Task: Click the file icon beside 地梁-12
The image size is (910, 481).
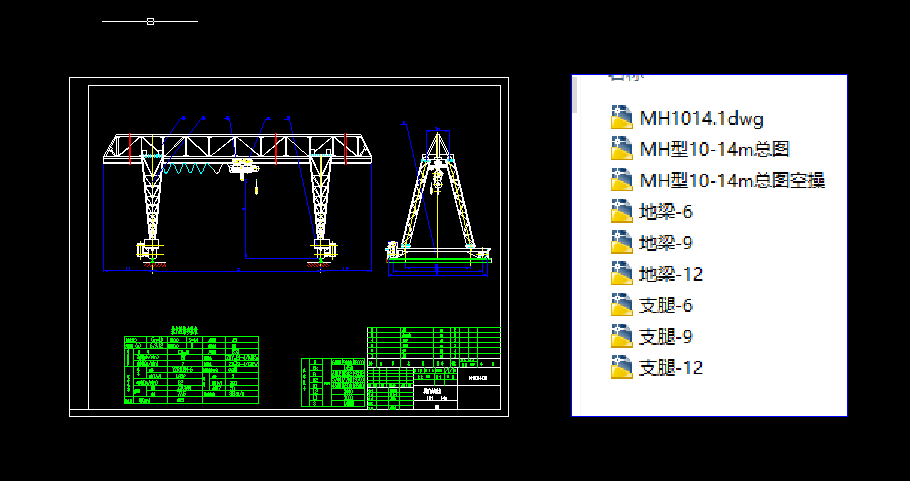Action: click(x=622, y=274)
